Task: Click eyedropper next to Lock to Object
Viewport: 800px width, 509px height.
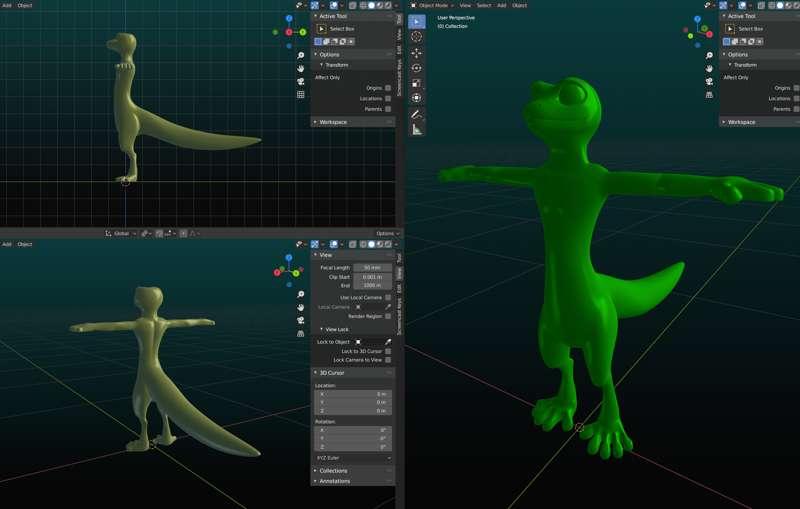Action: coord(388,342)
